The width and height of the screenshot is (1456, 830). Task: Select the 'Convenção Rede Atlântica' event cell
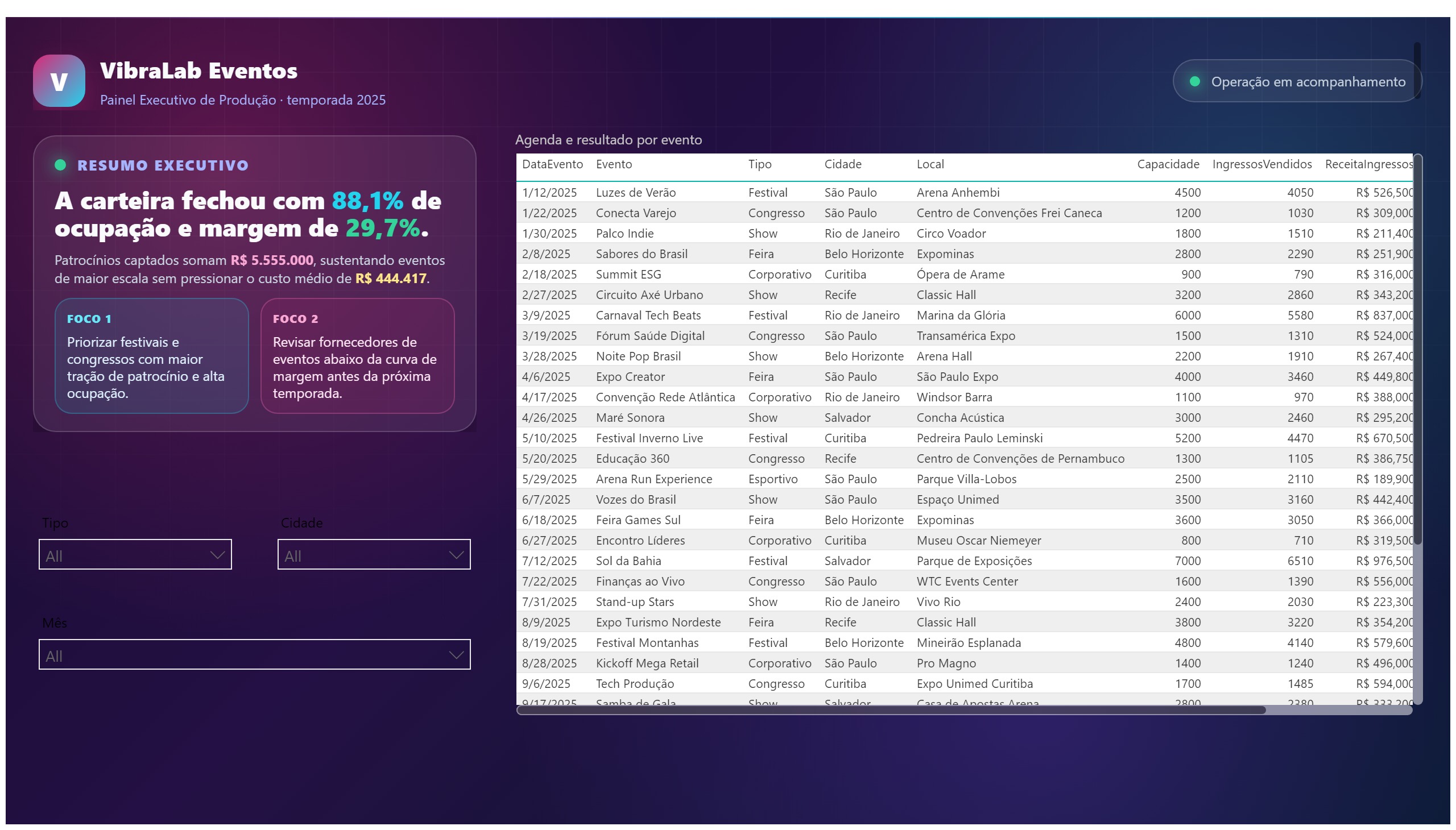click(x=665, y=398)
